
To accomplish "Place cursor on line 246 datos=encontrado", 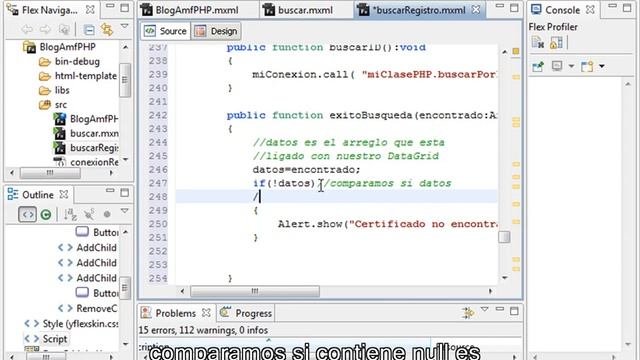I will tap(306, 169).
